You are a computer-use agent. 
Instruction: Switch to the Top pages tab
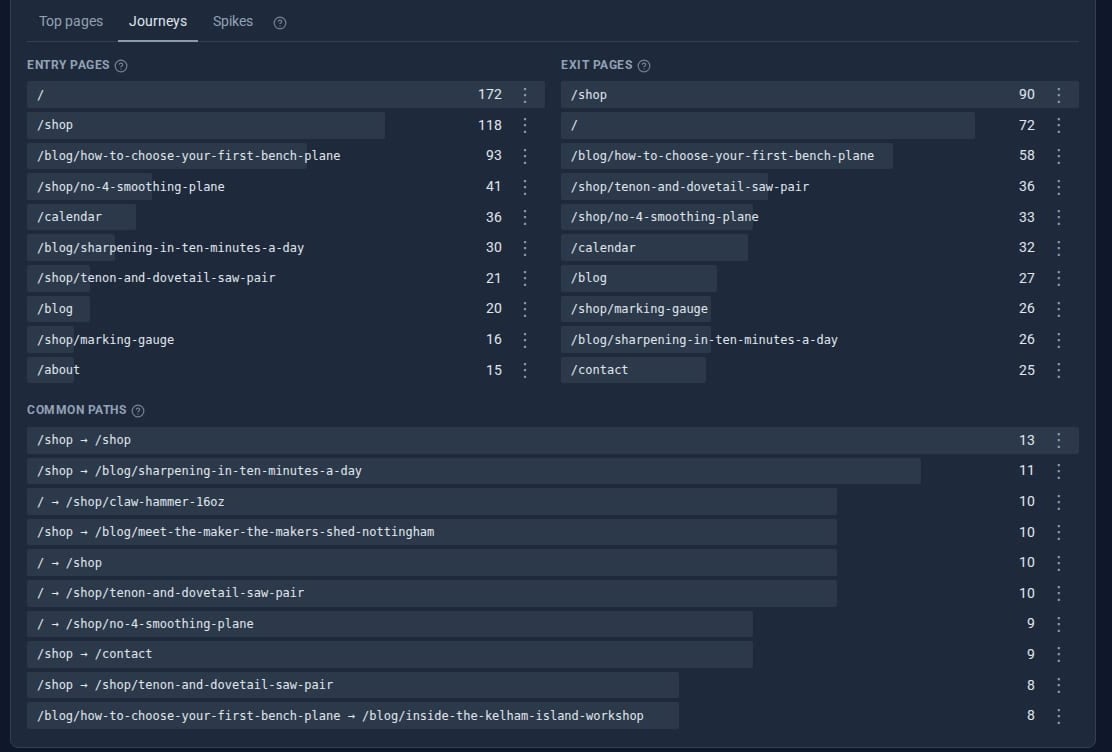71,21
